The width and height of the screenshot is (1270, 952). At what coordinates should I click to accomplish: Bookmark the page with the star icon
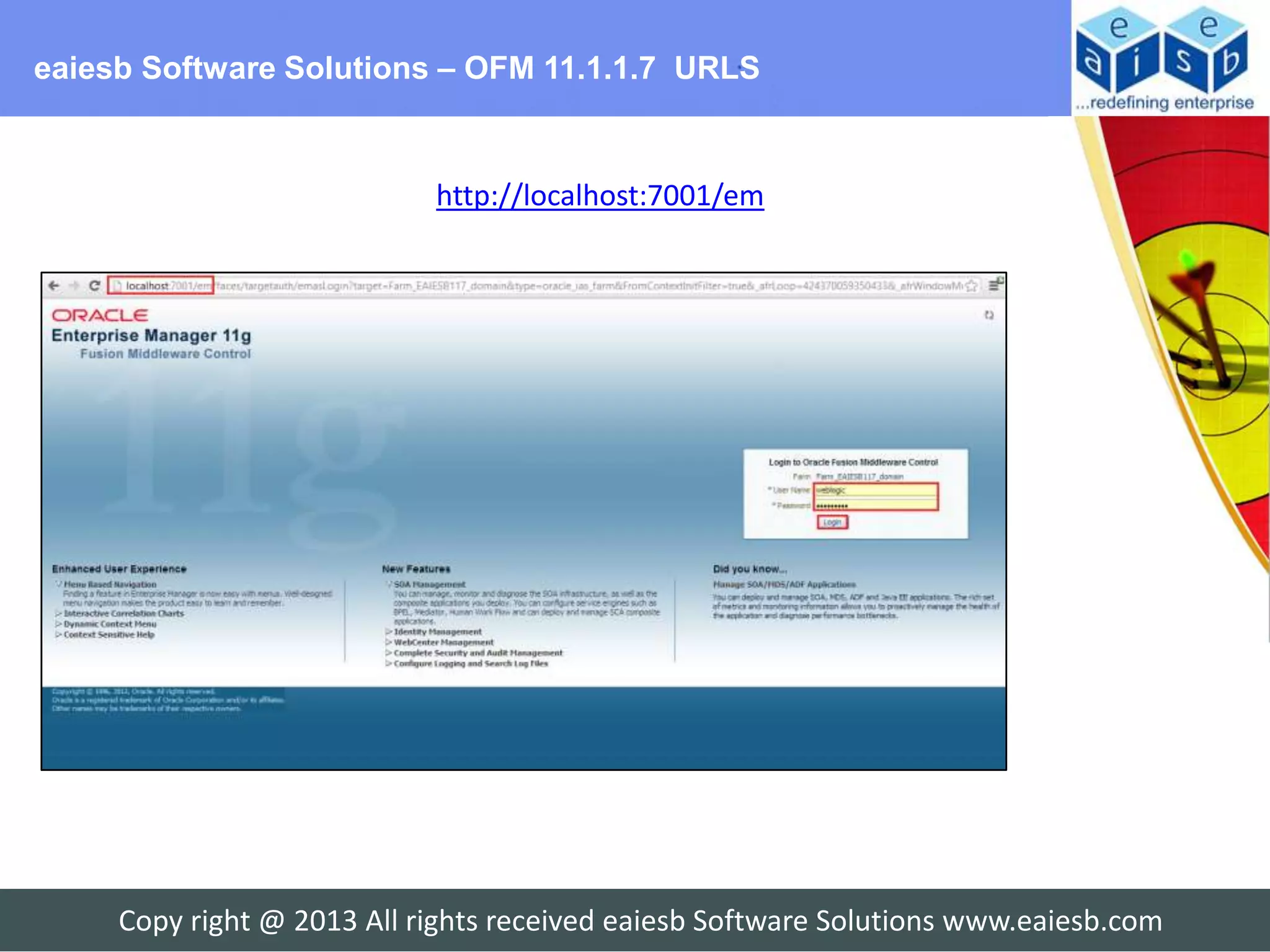[971, 286]
